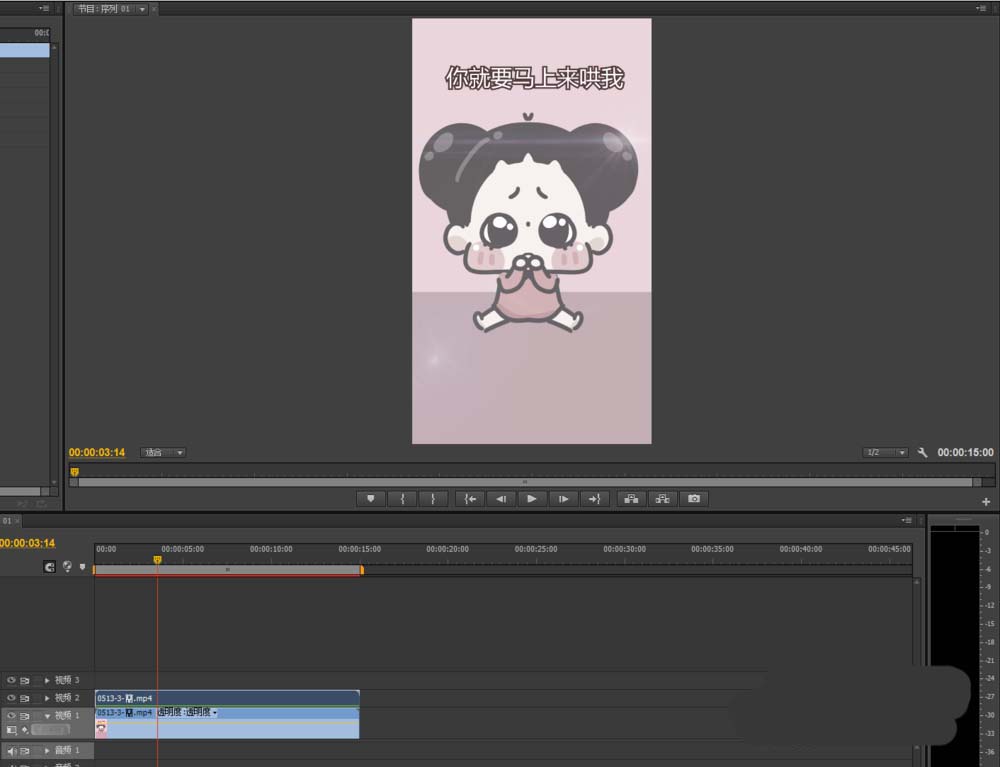This screenshot has width=1000, height=767.
Task: Mute the 音频 1 track speaker
Action: 11,751
